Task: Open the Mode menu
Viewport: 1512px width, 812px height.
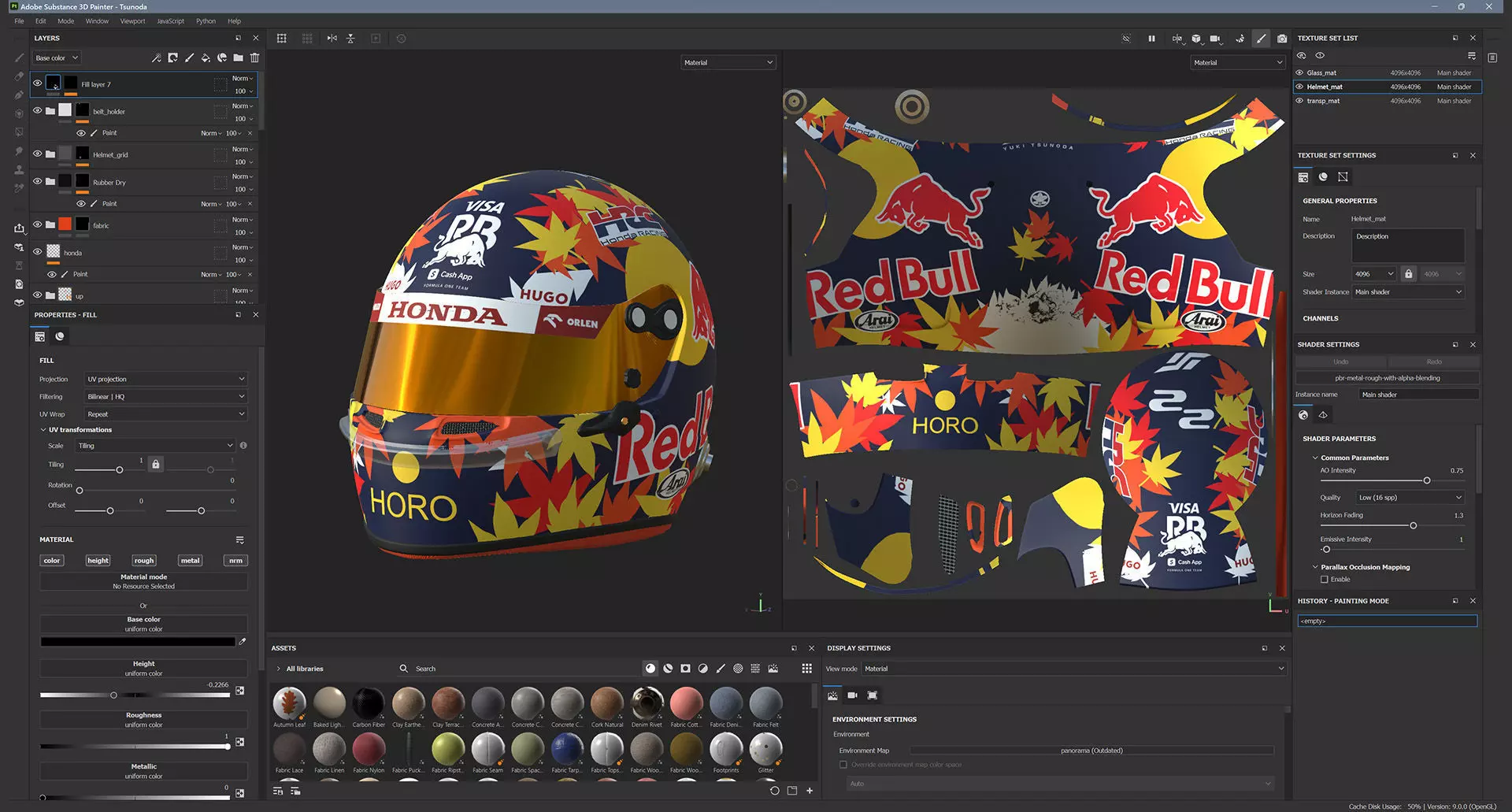Action: (66, 21)
